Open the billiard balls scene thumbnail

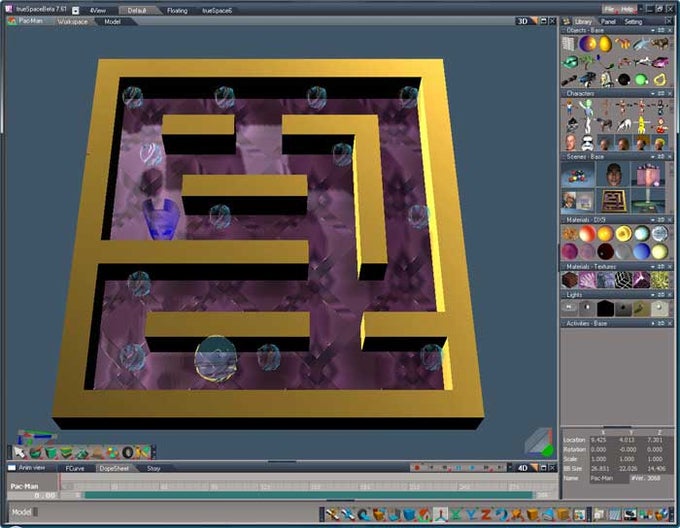tap(578, 175)
